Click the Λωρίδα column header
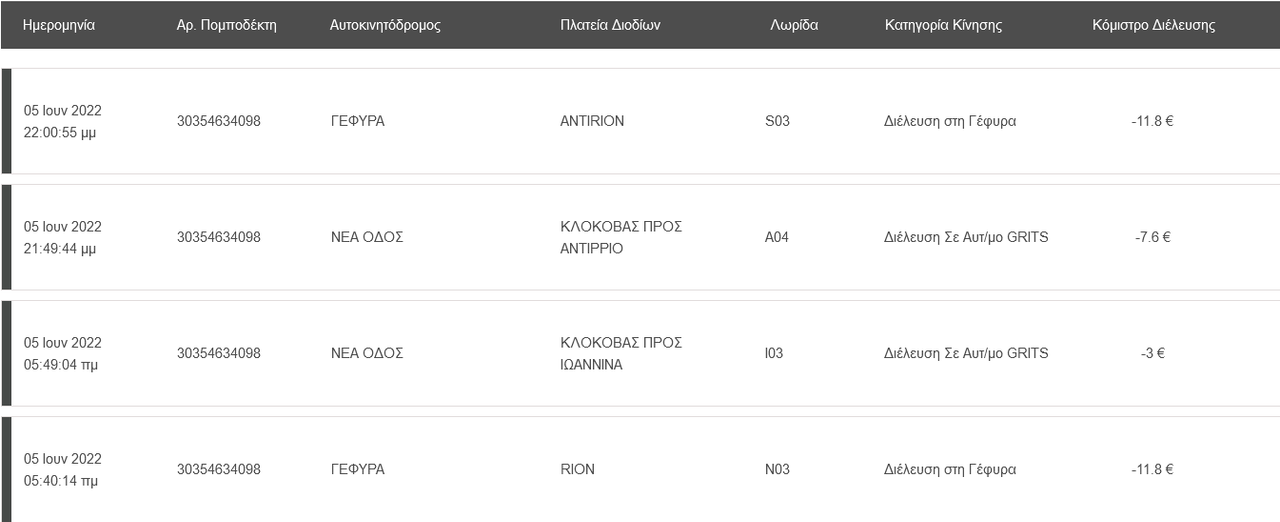This screenshot has height=522, width=1280. (x=794, y=25)
